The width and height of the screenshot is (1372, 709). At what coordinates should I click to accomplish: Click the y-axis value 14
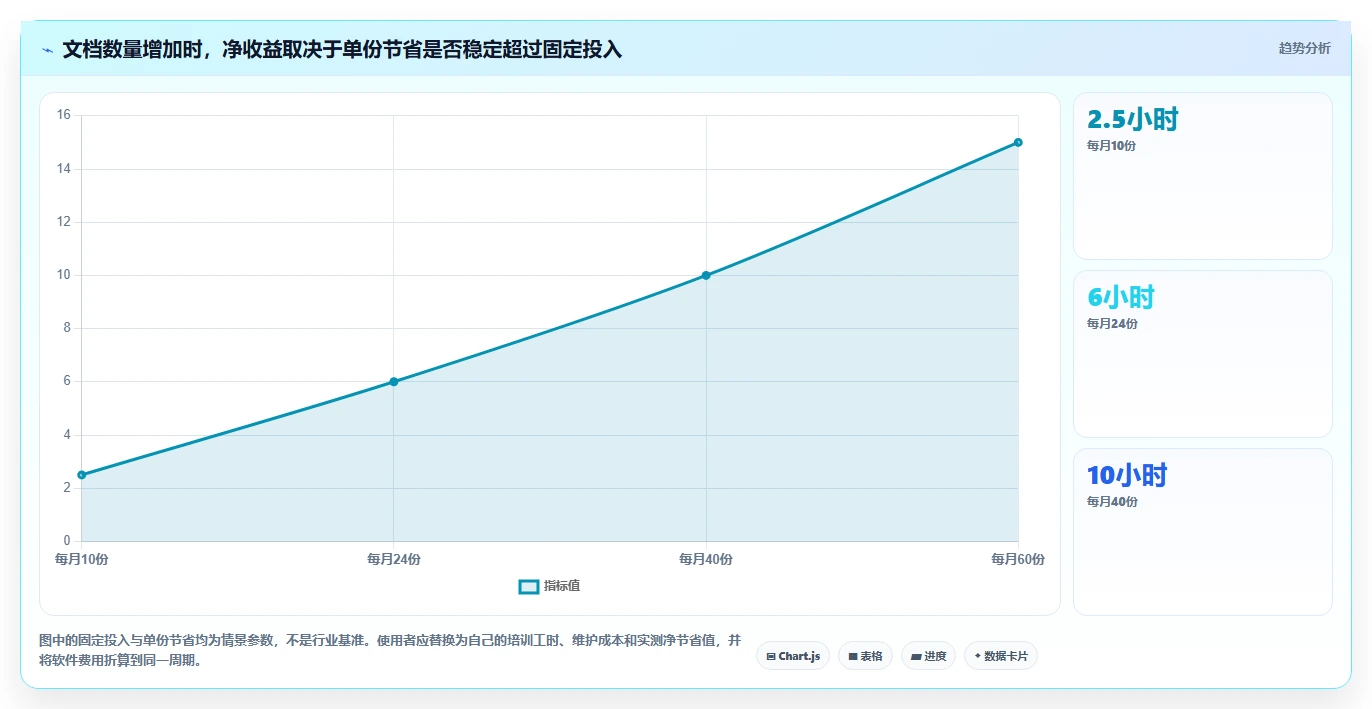[64, 168]
